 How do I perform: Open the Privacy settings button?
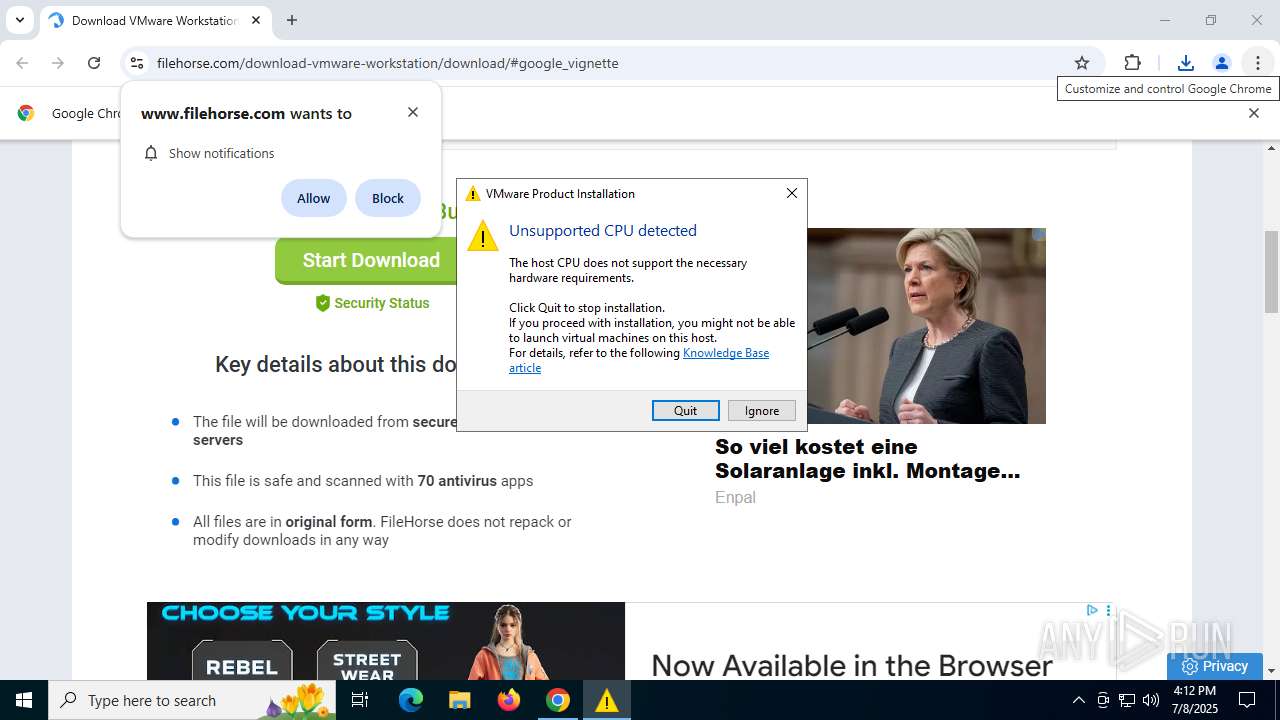pyautogui.click(x=1215, y=666)
